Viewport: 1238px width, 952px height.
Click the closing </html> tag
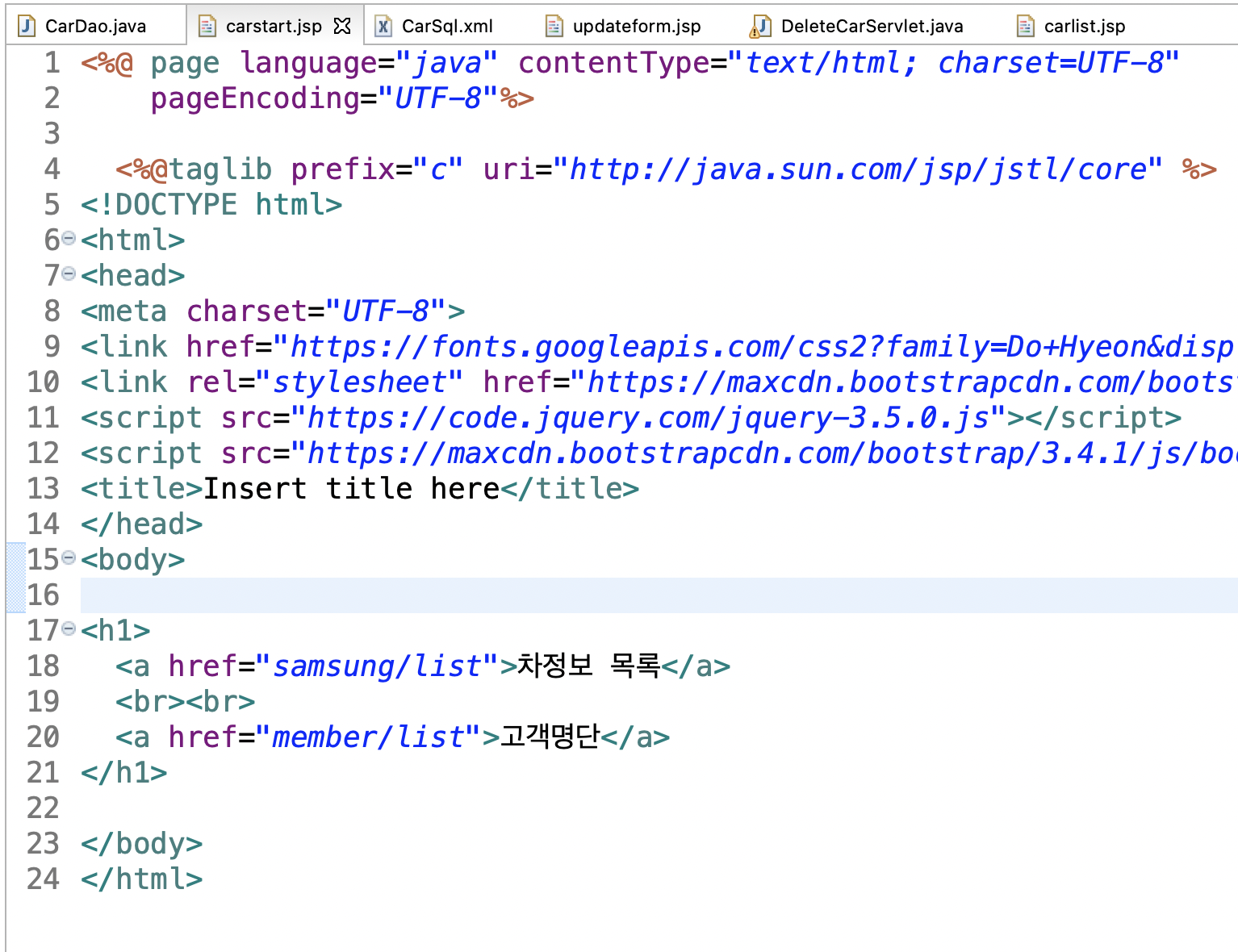point(142,879)
